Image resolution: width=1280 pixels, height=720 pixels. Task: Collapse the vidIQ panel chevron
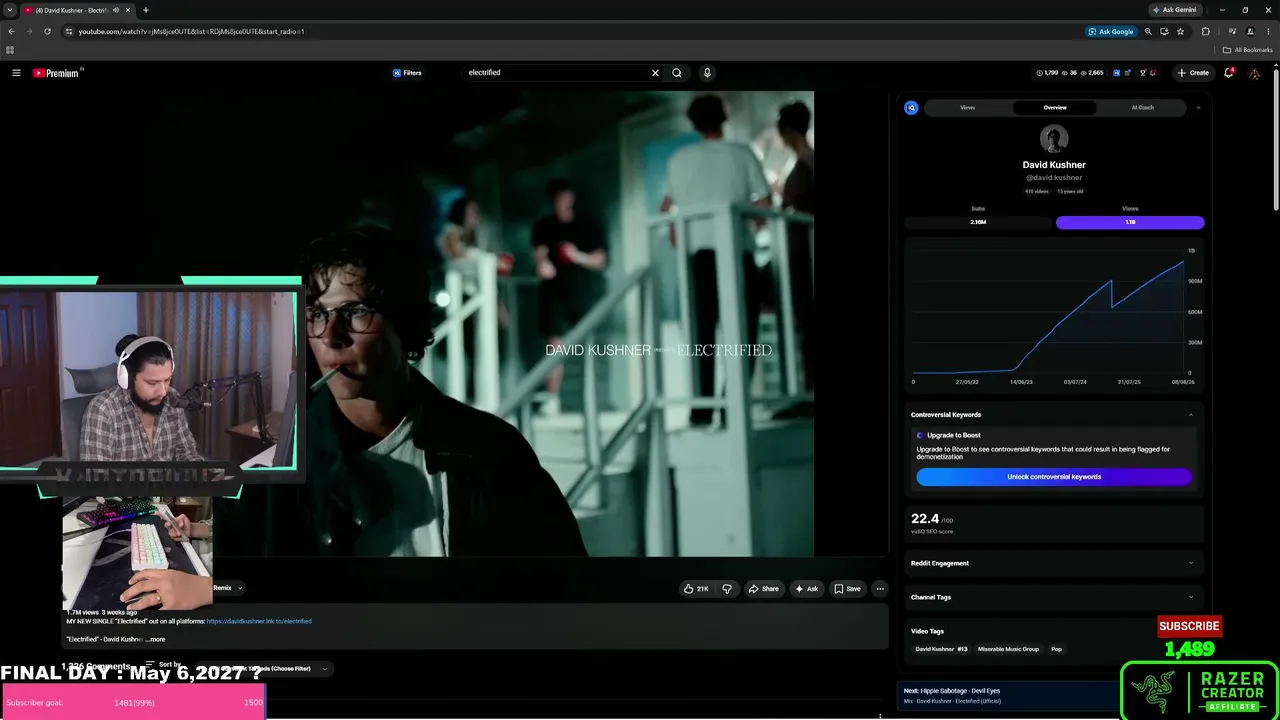click(x=1198, y=107)
